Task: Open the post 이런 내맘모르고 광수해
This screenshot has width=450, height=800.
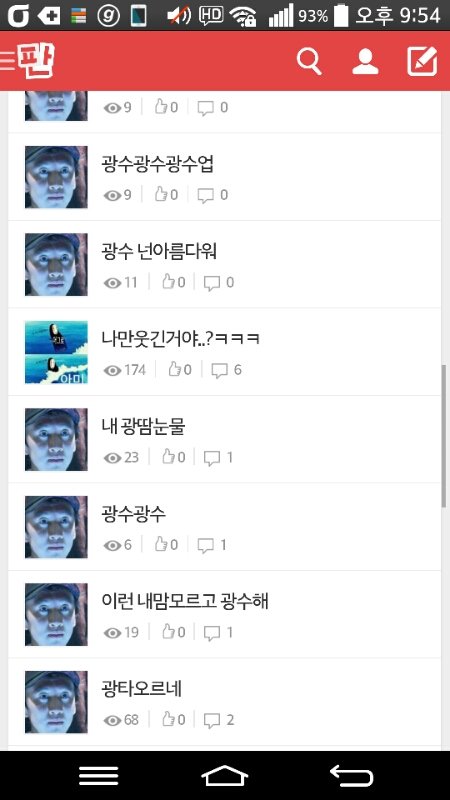Action: (x=185, y=602)
